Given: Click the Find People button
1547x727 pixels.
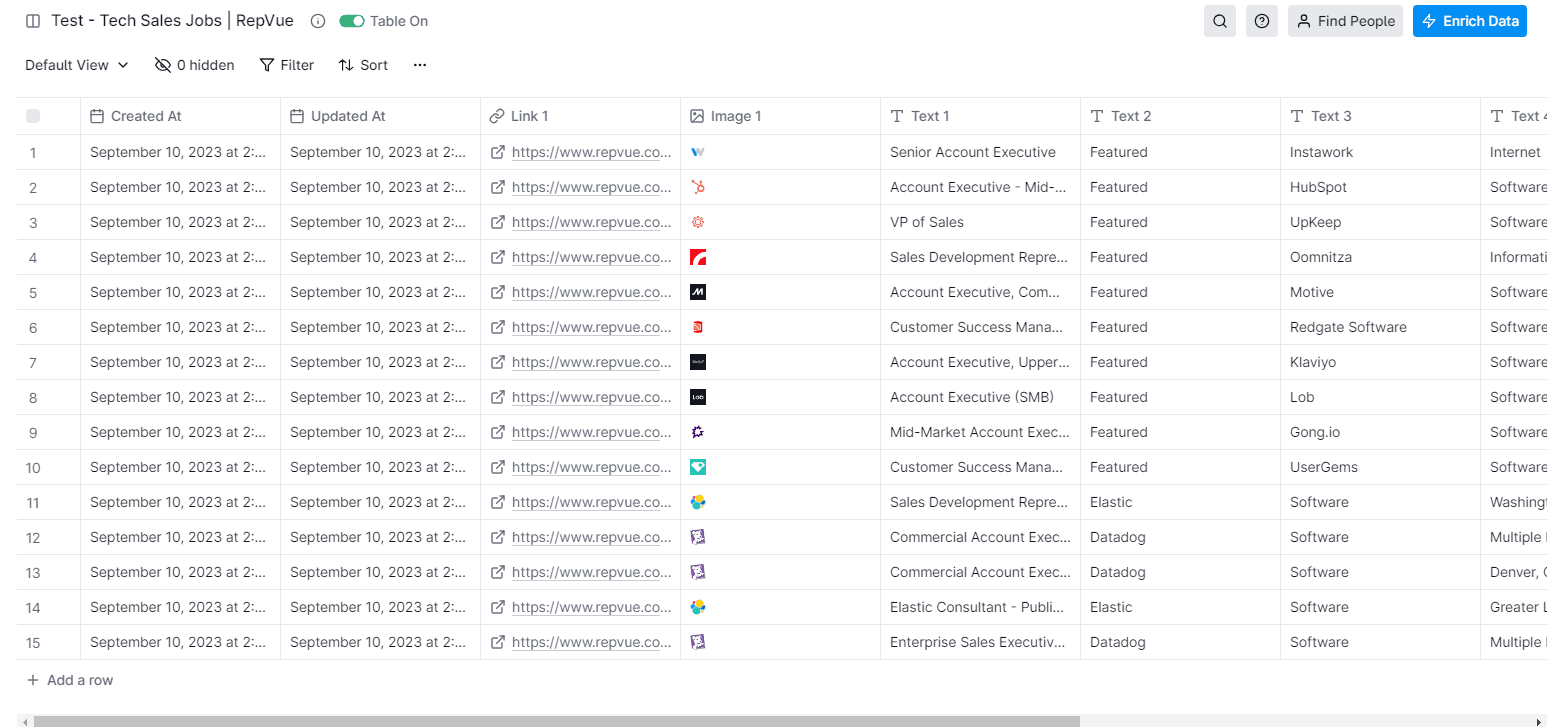Looking at the screenshot, I should [x=1345, y=21].
